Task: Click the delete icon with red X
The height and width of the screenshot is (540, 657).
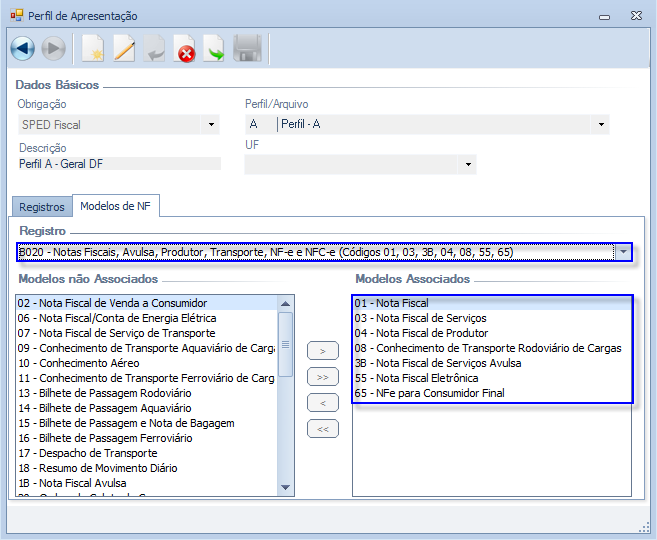Action: 185,48
